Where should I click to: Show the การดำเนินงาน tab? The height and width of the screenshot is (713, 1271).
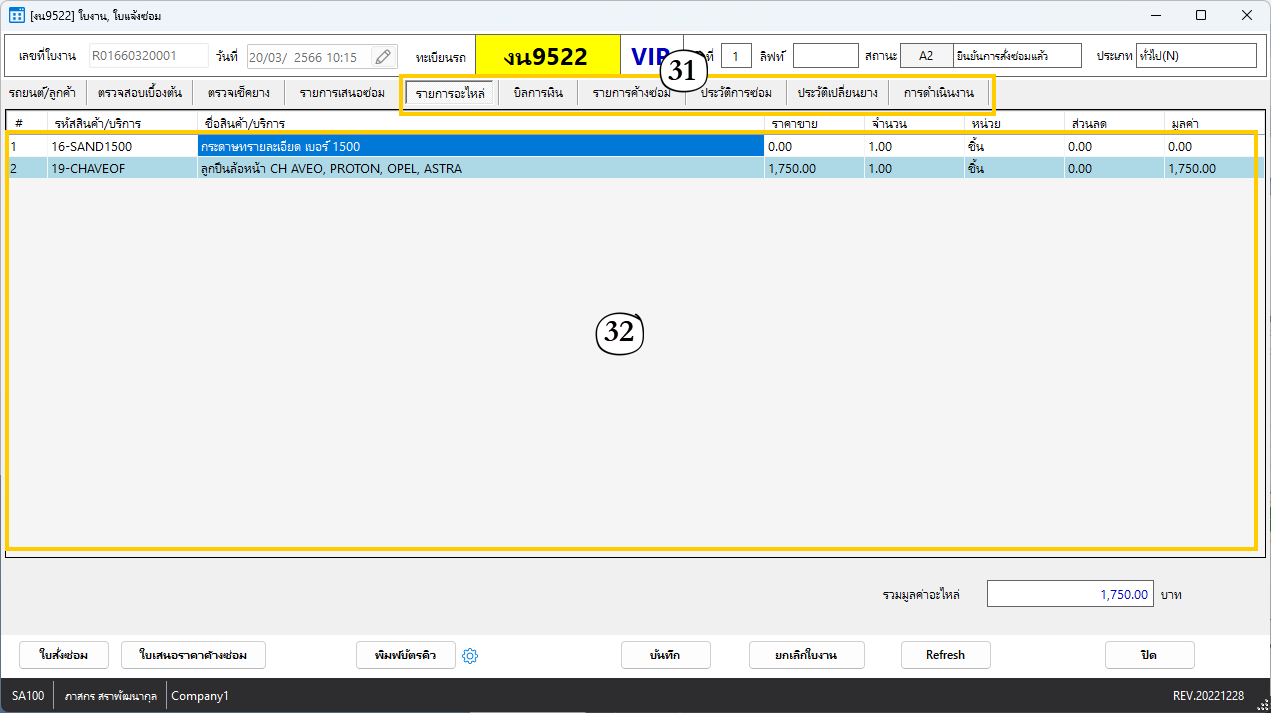coord(938,93)
